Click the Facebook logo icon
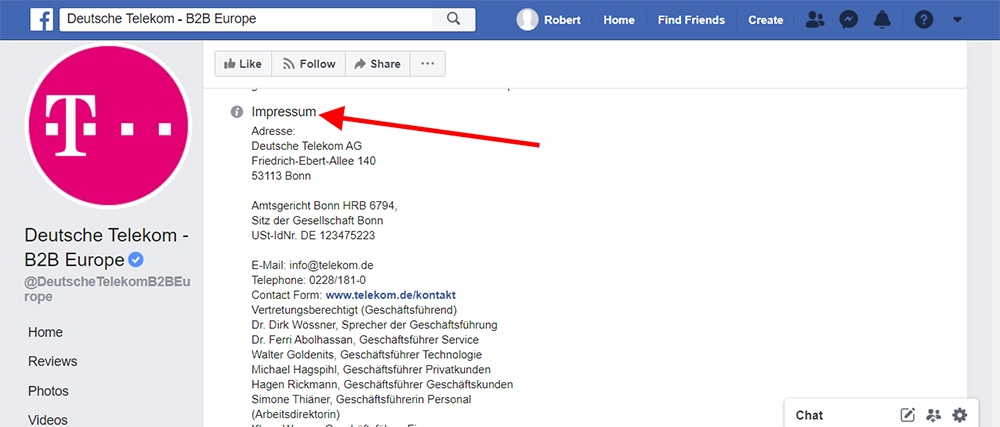This screenshot has height=427, width=1000. pyautogui.click(x=41, y=19)
